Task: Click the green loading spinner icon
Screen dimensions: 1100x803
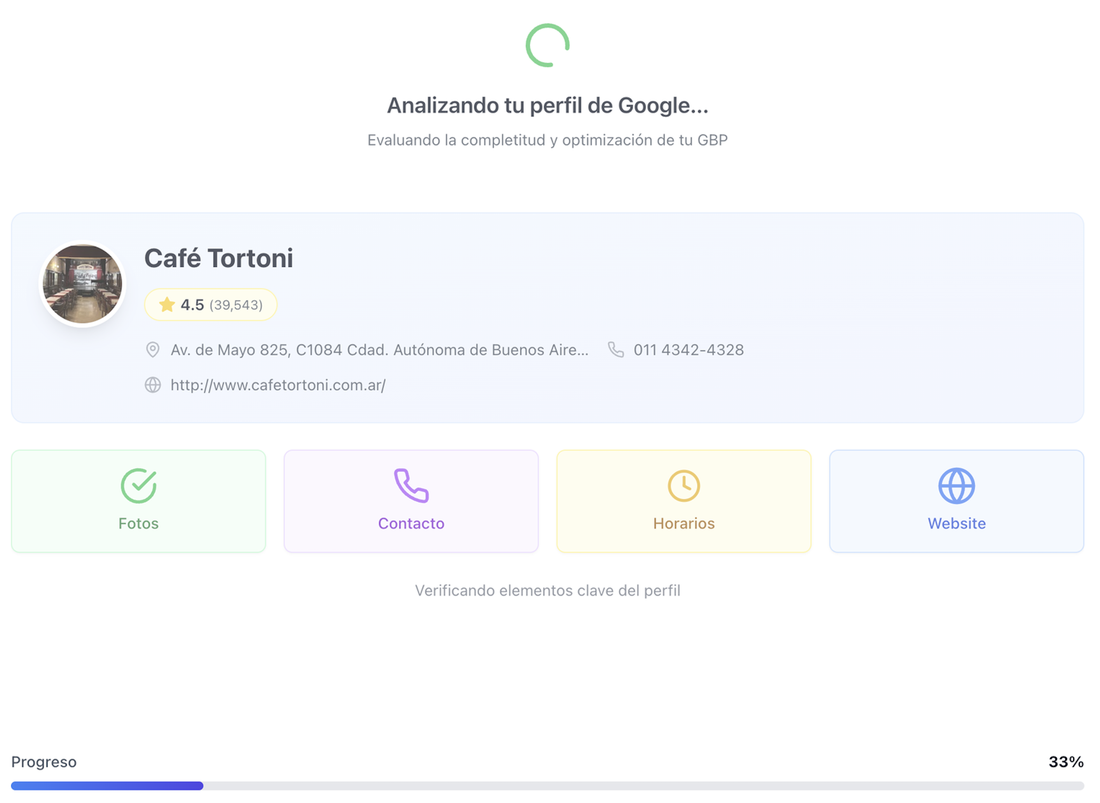Action: 547,46
